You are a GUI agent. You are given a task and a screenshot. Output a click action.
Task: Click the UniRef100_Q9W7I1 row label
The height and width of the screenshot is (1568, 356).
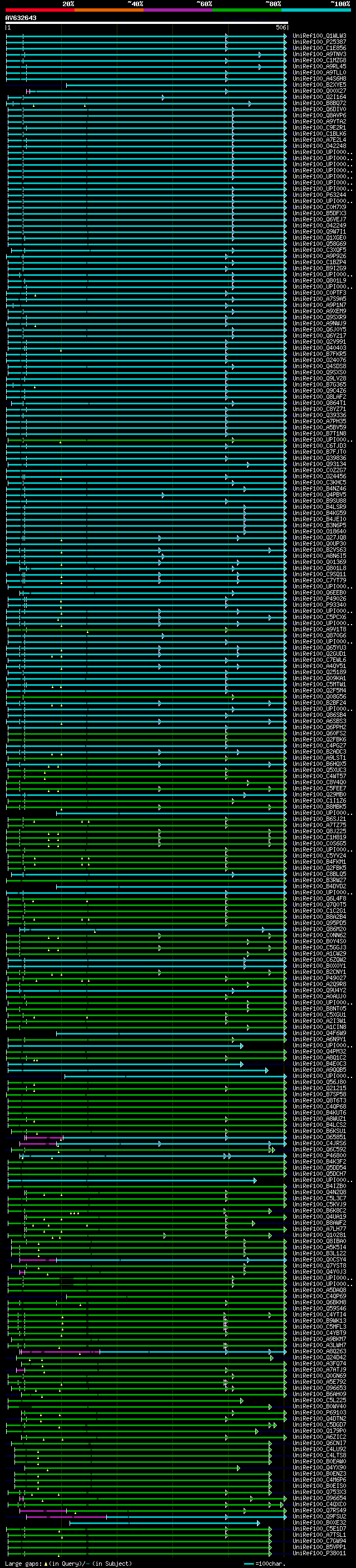tap(319, 231)
